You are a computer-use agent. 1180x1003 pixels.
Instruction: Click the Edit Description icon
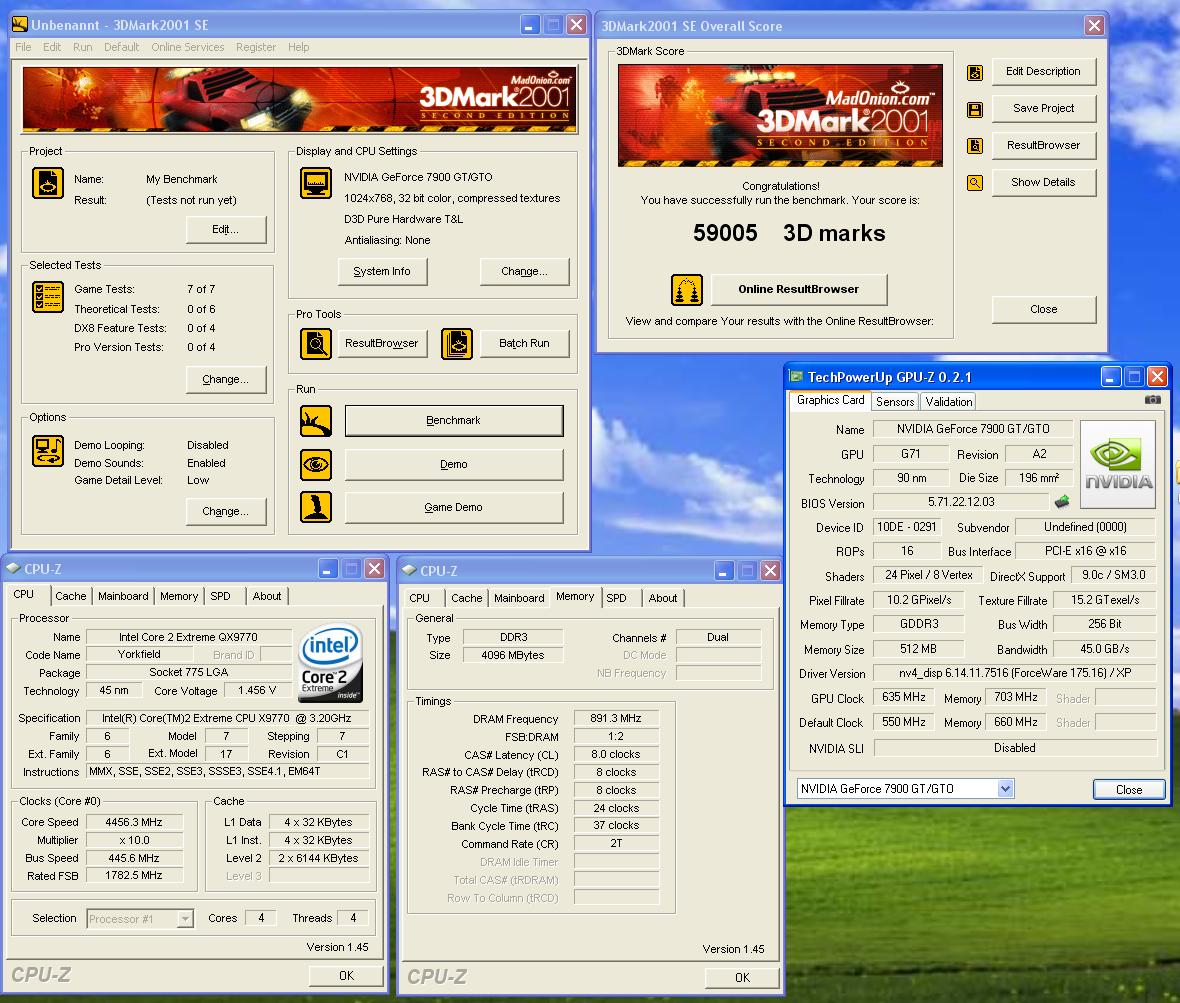click(975, 73)
